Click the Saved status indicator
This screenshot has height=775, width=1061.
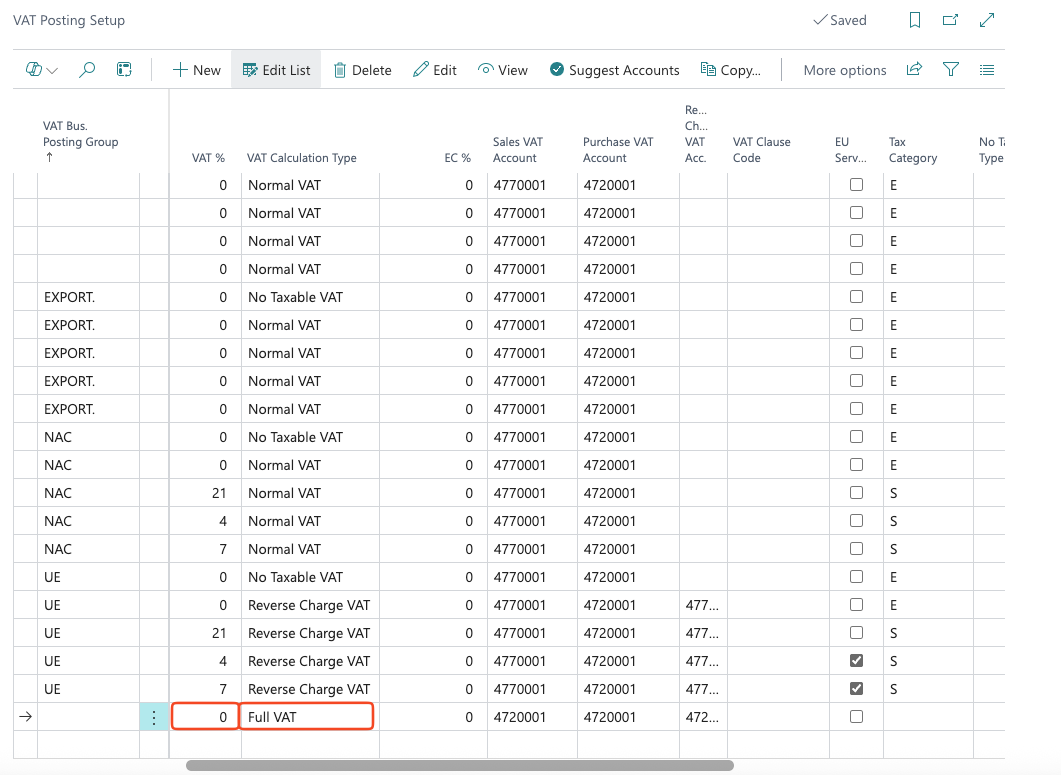[x=840, y=20]
